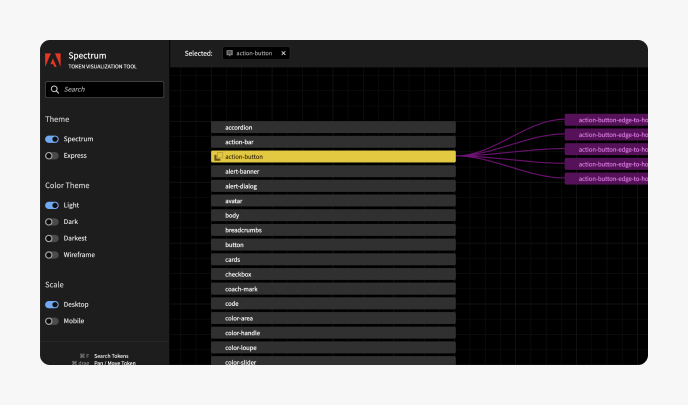Click the component icon in the selected chip

pyautogui.click(x=229, y=53)
